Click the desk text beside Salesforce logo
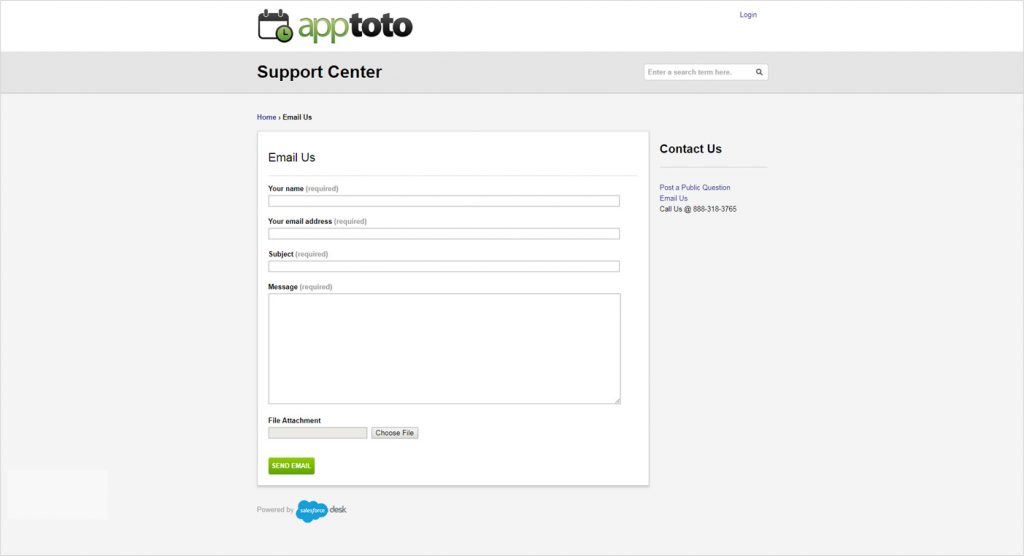 338,510
